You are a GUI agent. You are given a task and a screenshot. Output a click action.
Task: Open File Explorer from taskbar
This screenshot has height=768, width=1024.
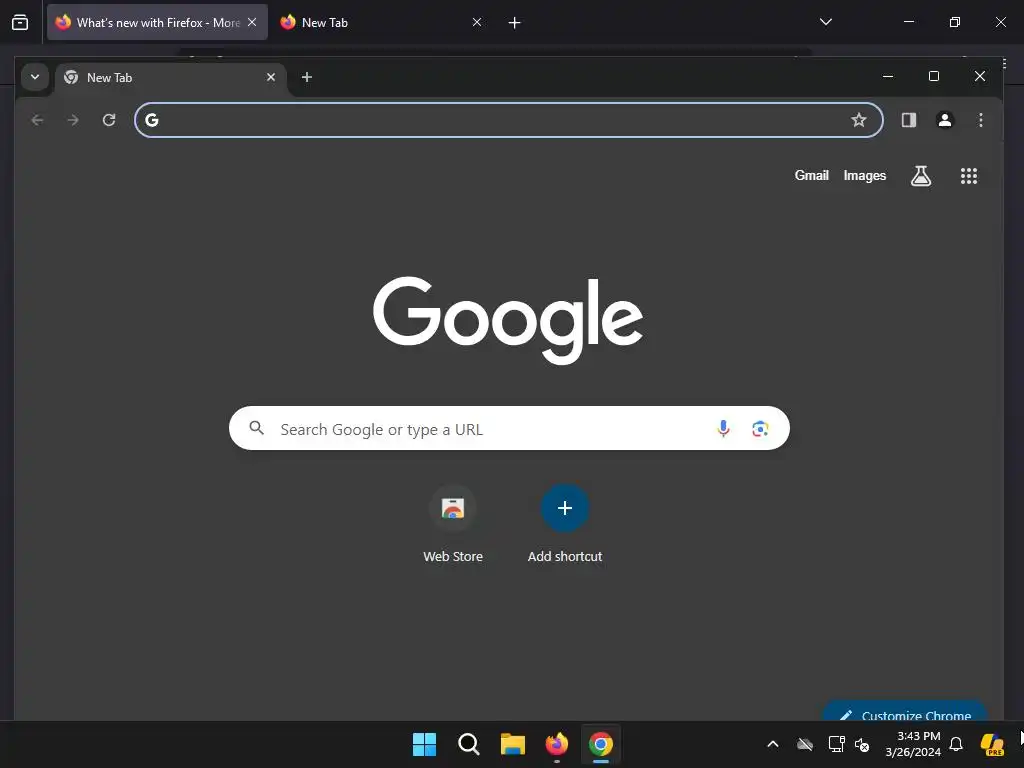tap(513, 744)
